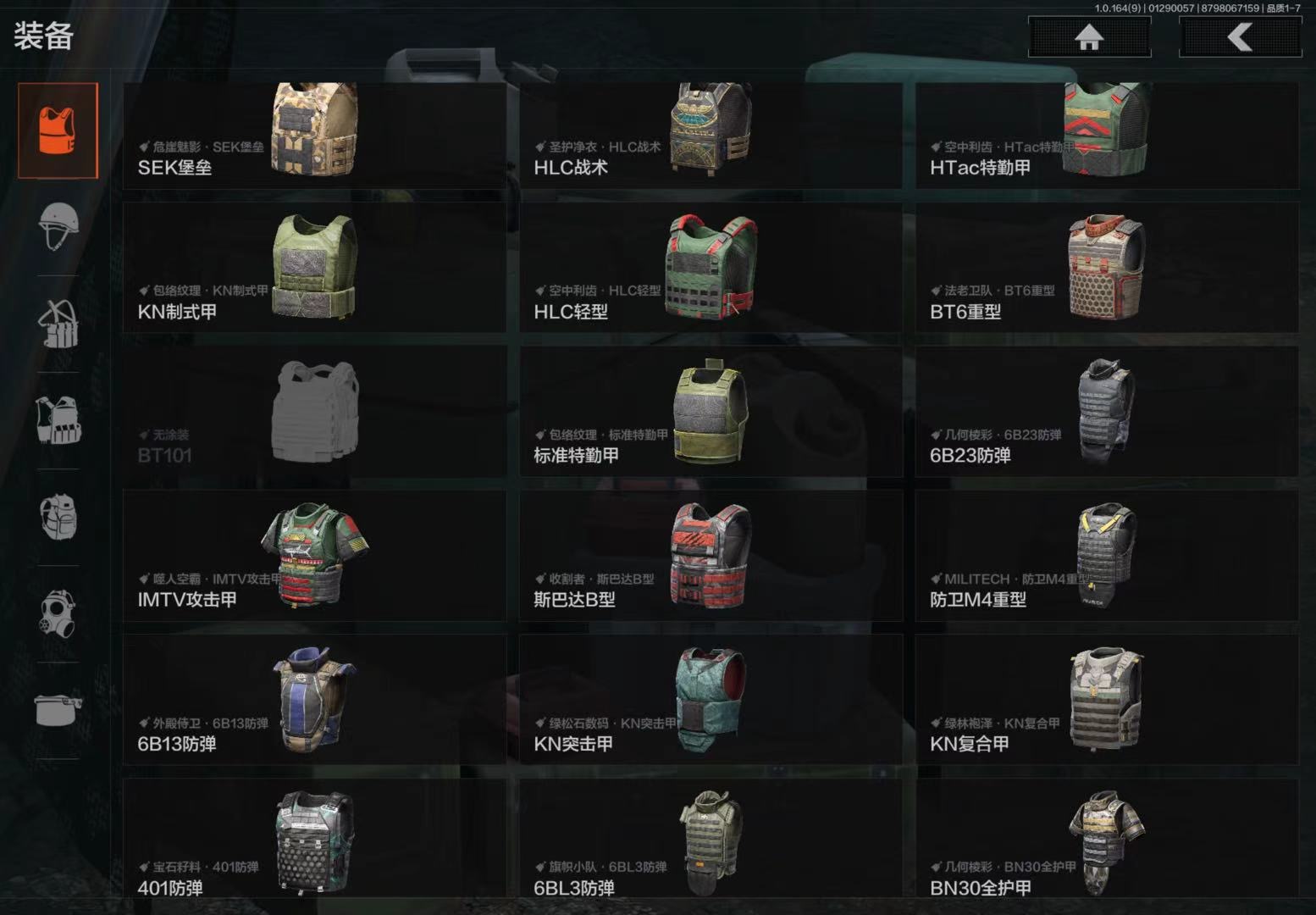Choose the 6B23防弹 vest
The image size is (1316, 915).
(1107, 411)
